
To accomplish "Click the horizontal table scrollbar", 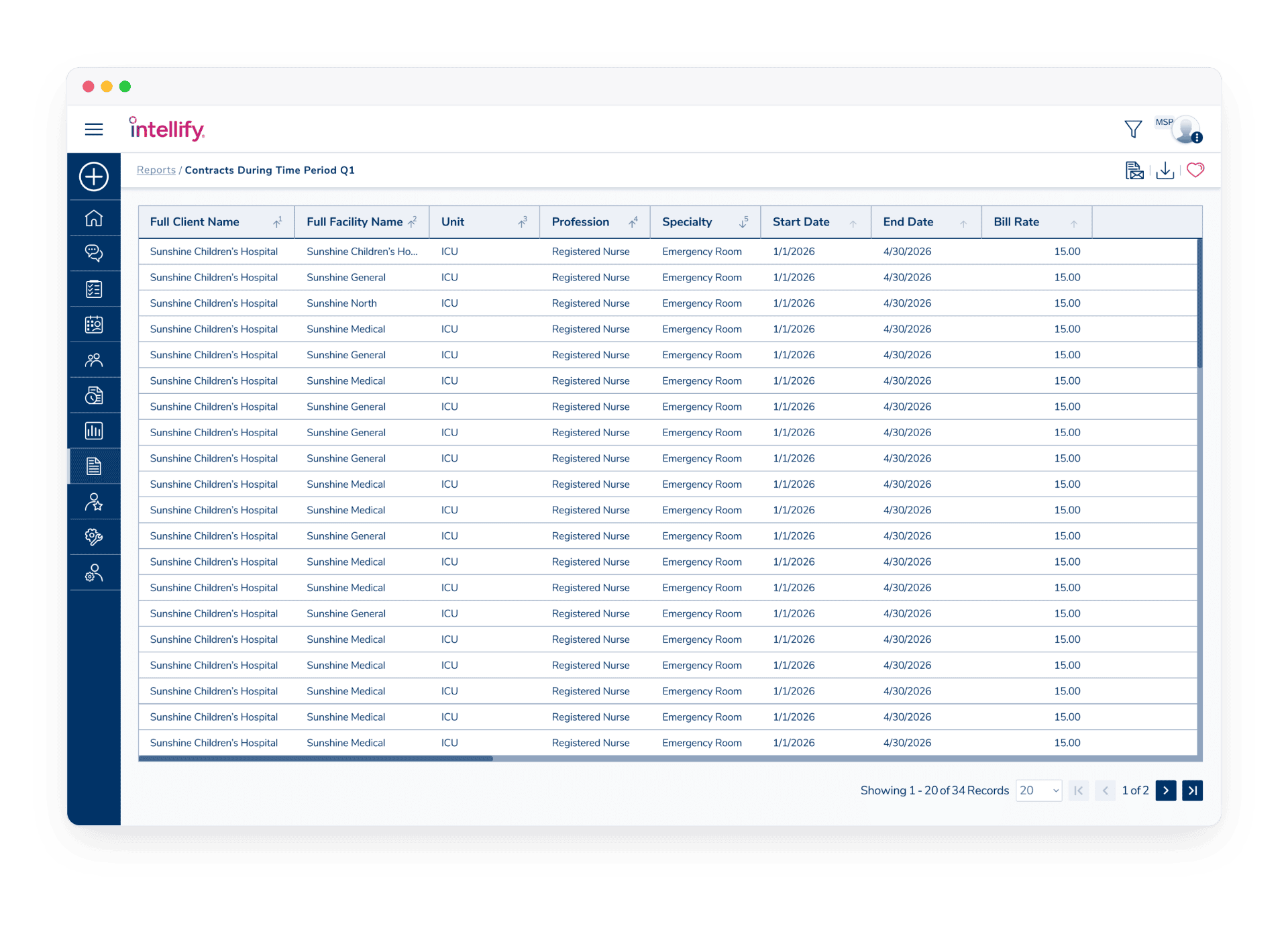I will coord(315,759).
